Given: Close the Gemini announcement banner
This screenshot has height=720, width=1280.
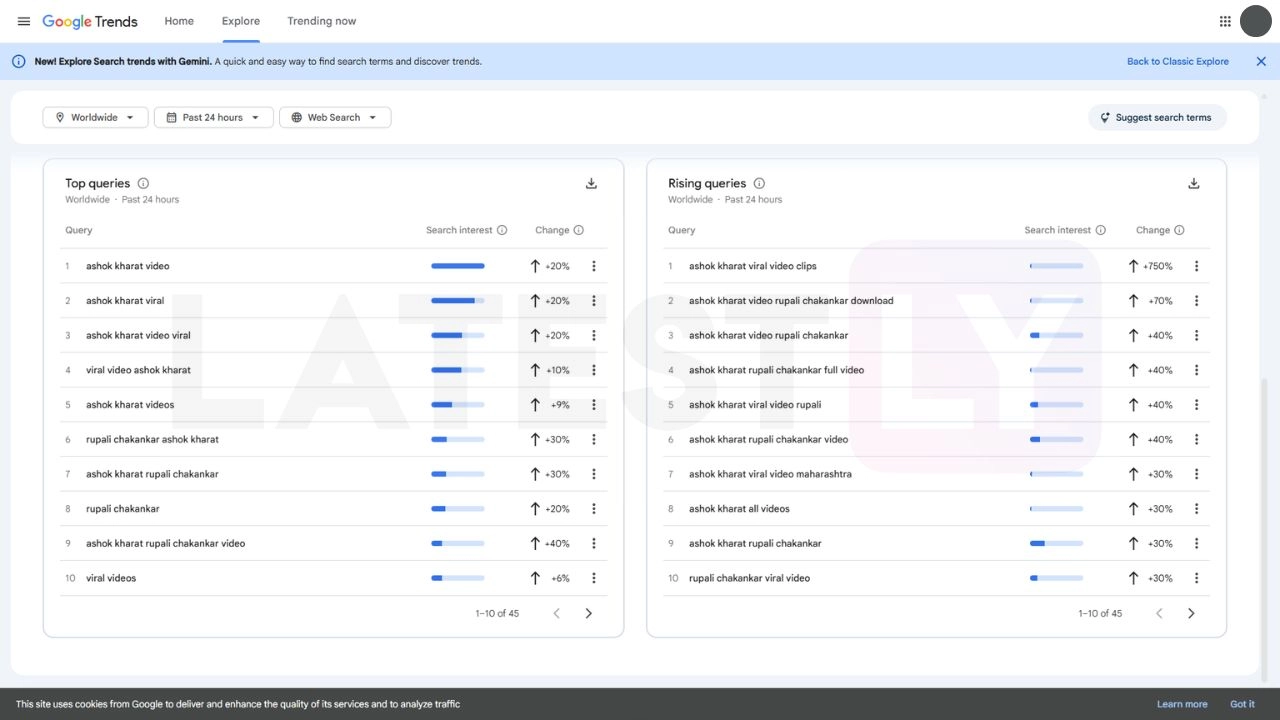Looking at the screenshot, I should 1261,61.
